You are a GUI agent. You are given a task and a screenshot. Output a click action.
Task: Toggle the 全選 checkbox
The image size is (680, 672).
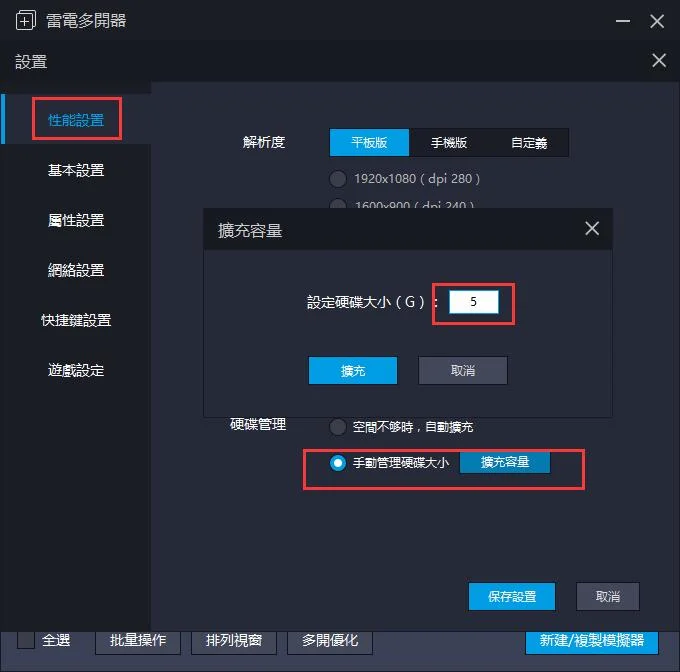(26, 640)
